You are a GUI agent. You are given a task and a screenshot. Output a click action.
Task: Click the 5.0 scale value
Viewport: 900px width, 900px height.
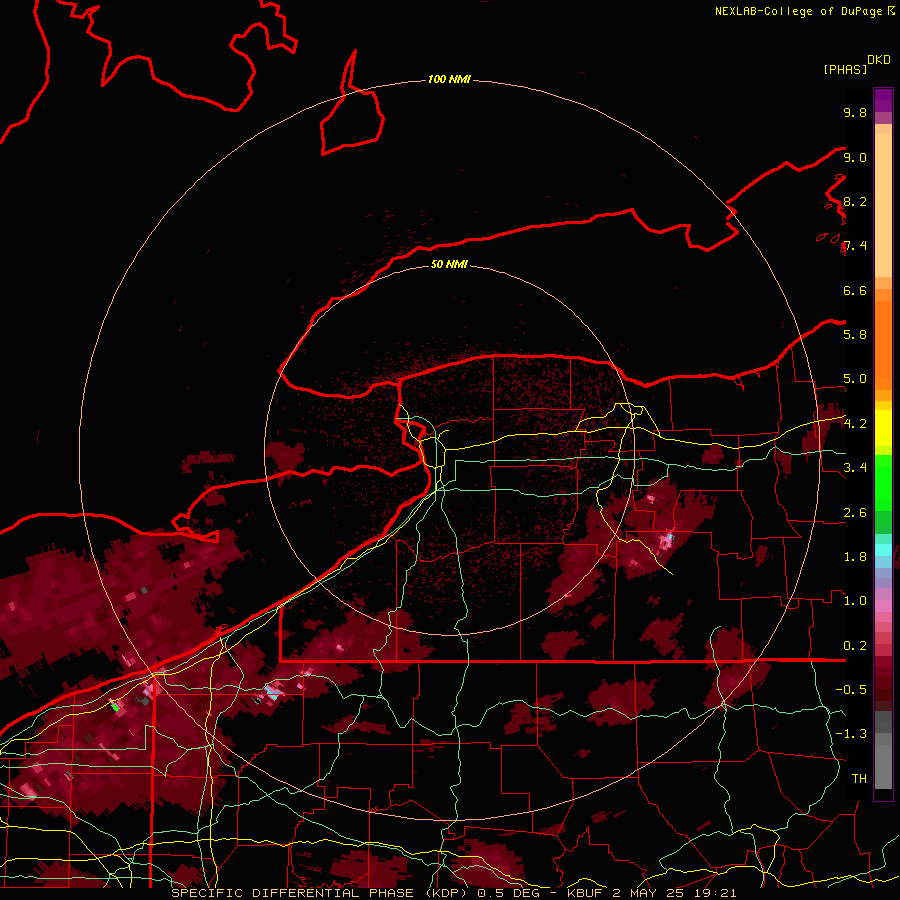click(855, 379)
